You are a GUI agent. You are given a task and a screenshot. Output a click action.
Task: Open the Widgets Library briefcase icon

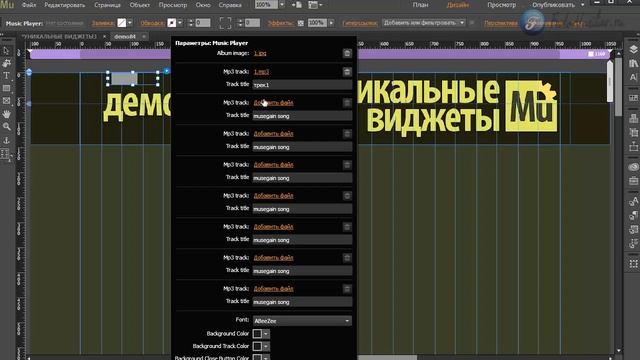[x=633, y=180]
